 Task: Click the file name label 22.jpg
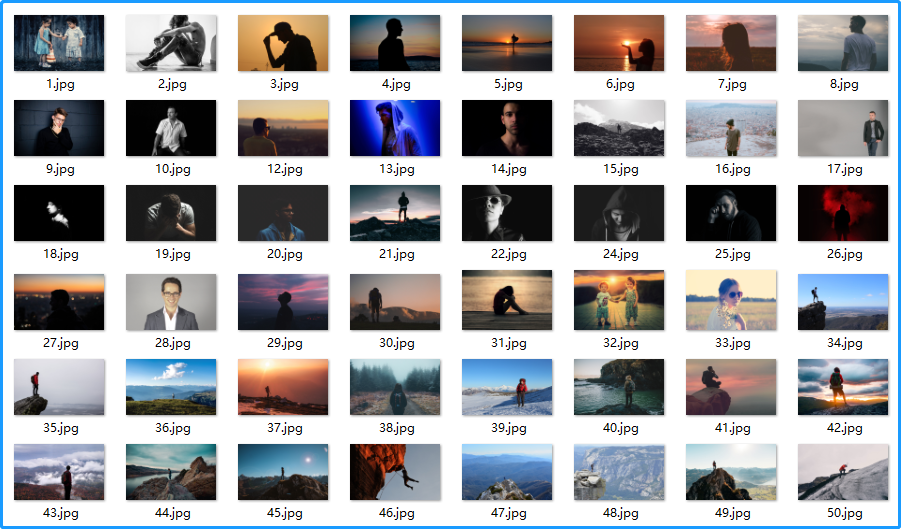[x=508, y=254]
